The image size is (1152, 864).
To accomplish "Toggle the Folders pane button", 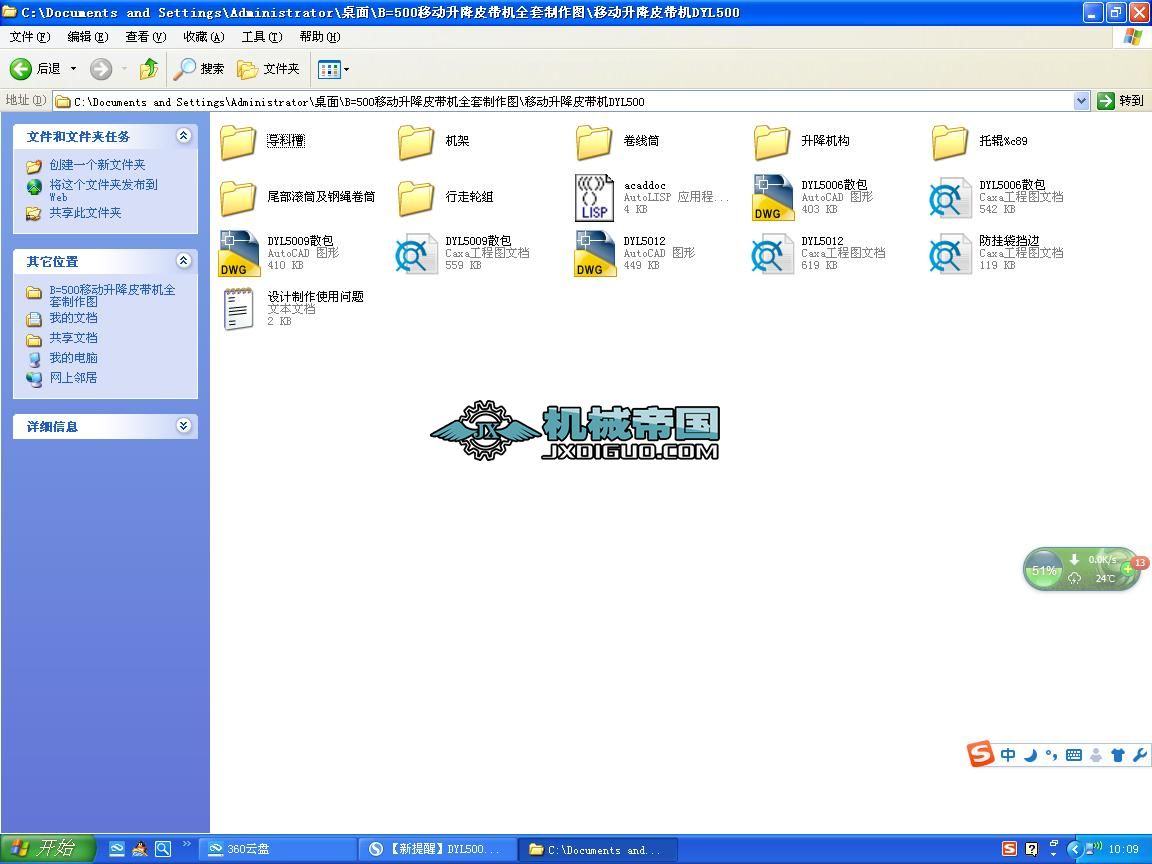I will pos(268,69).
